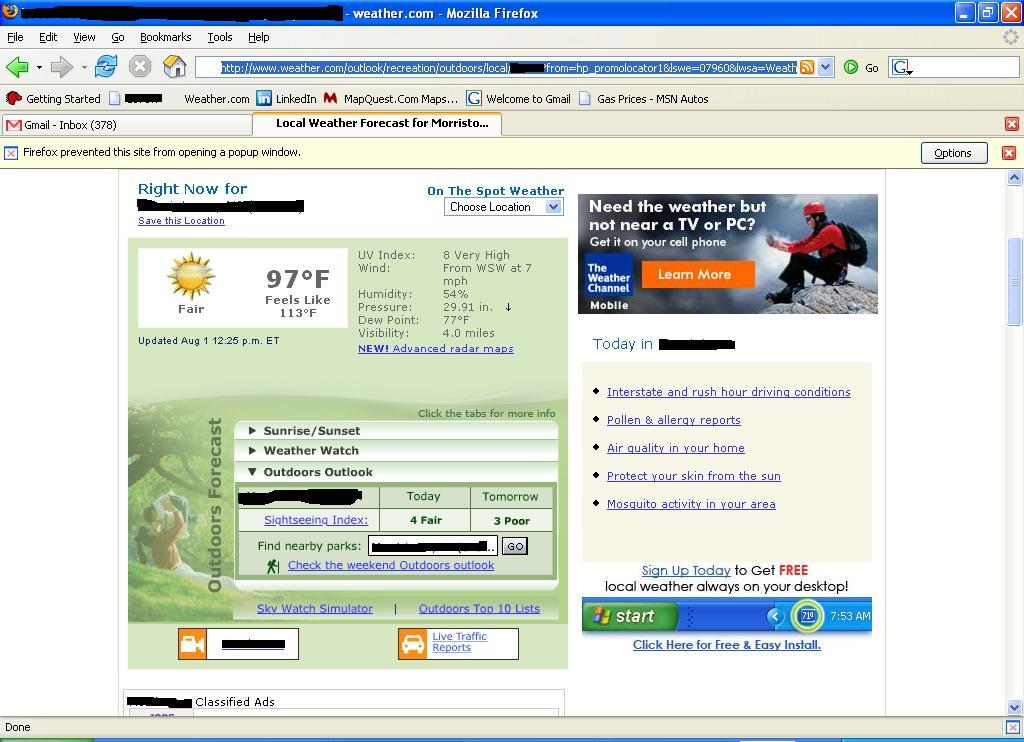Open the View menu
Screen dimensions: 1024x742
(84, 37)
